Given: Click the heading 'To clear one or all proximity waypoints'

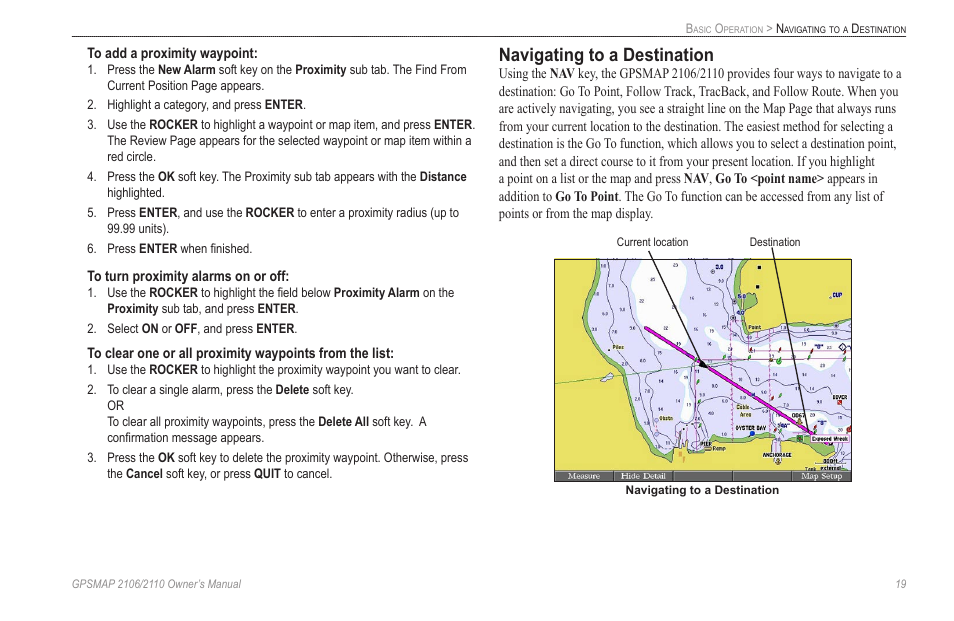Looking at the screenshot, I should (x=240, y=353).
